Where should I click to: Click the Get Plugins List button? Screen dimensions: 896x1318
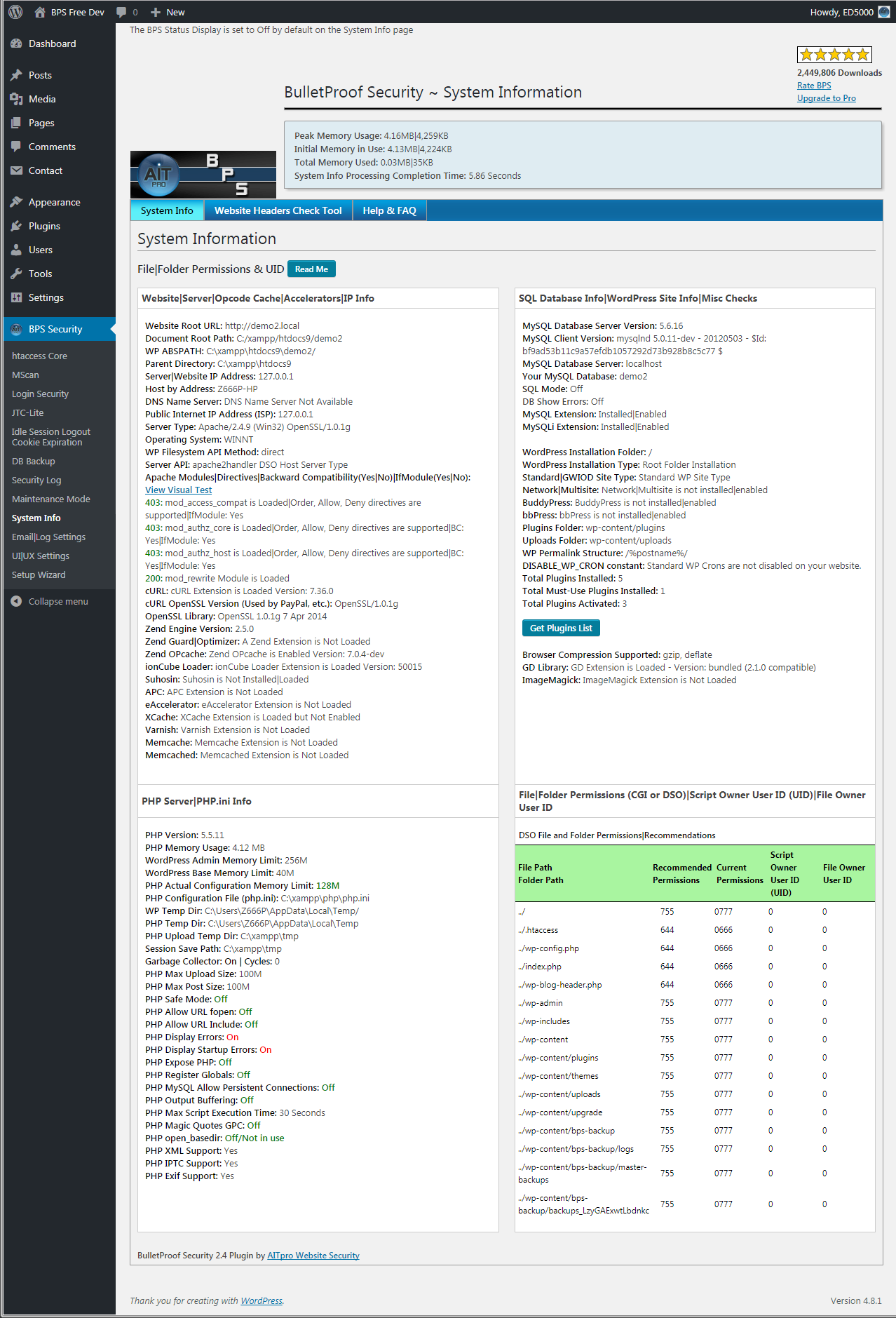[x=561, y=628]
